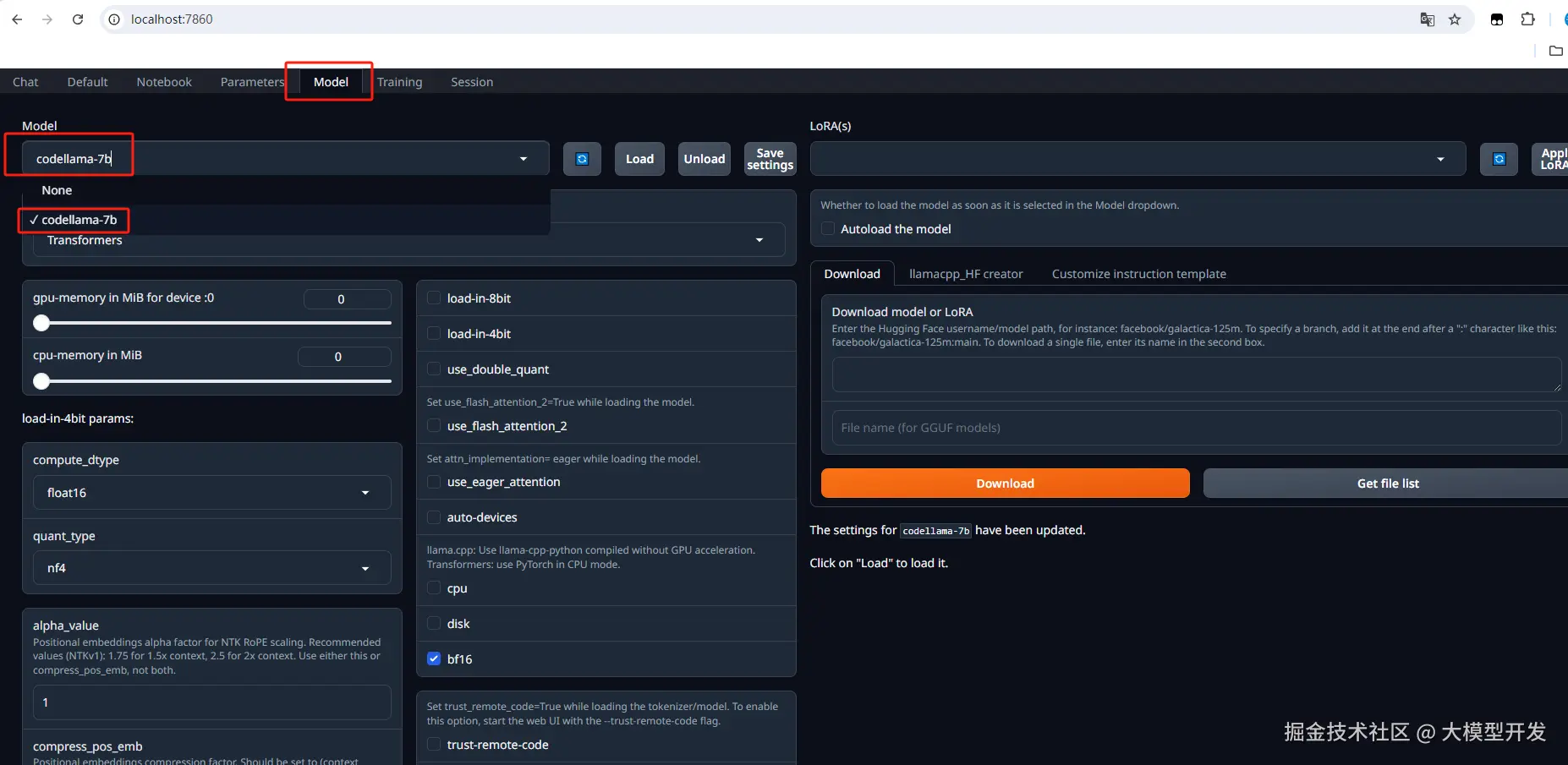Open the Training tab
The image size is (1568, 765).
pos(399,82)
